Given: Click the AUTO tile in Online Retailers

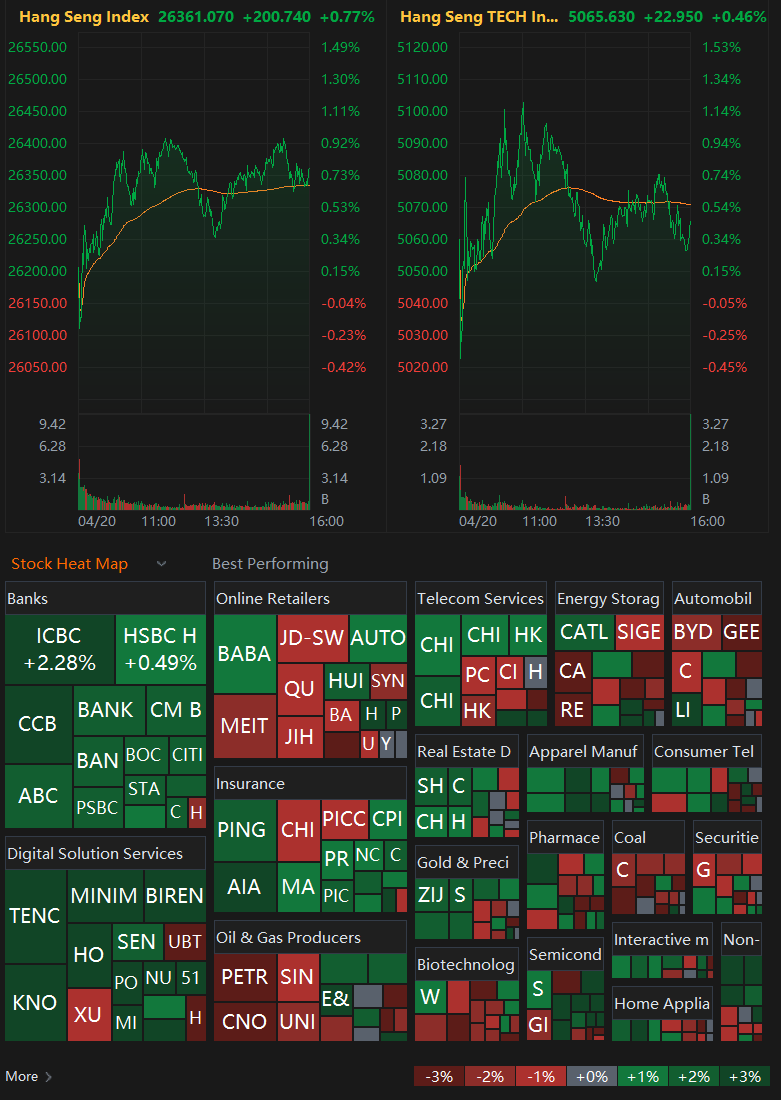Looking at the screenshot, I should [x=378, y=638].
